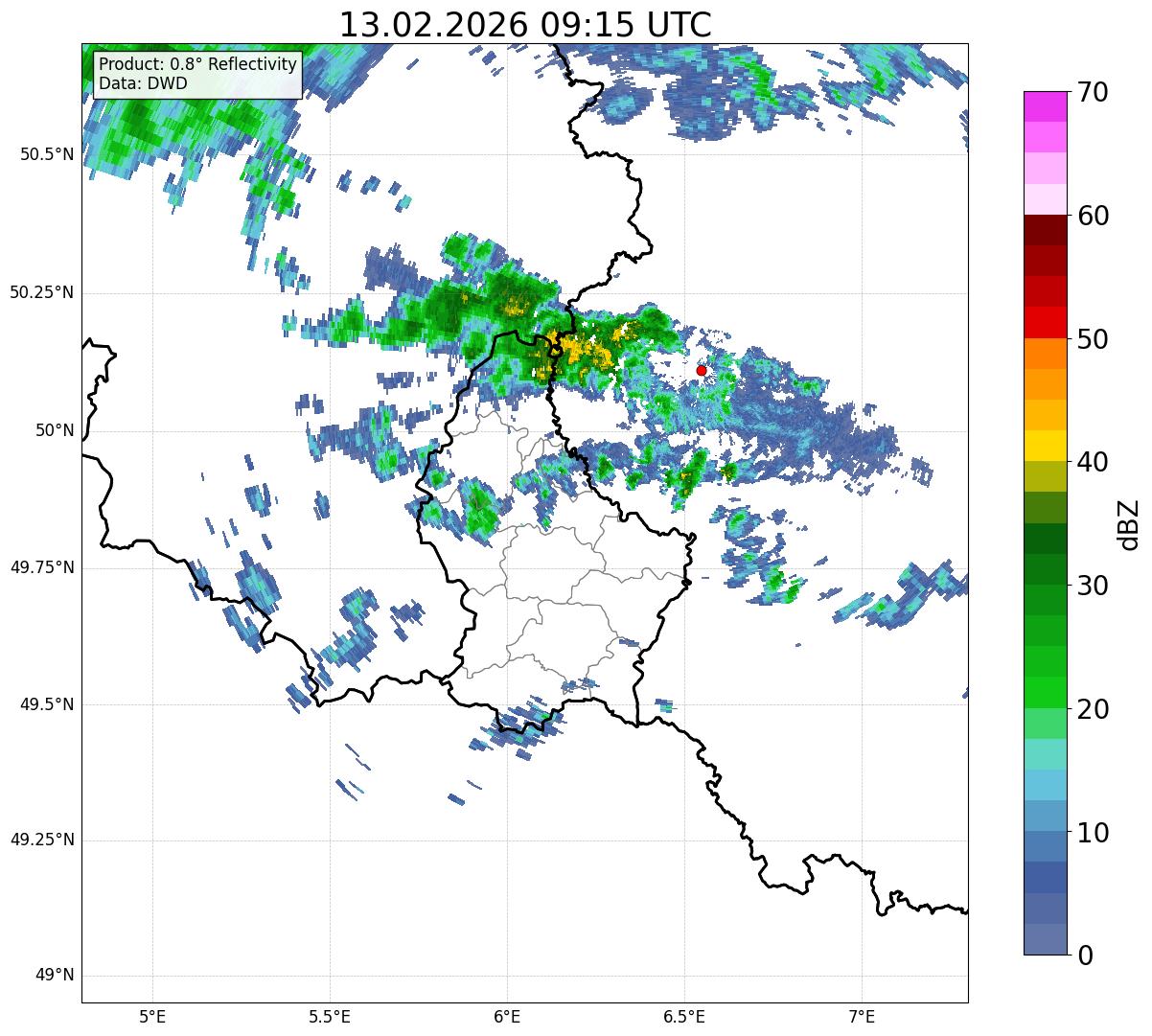Click the 50.5°N latitude label
The image size is (1152, 1036).
coord(47,154)
